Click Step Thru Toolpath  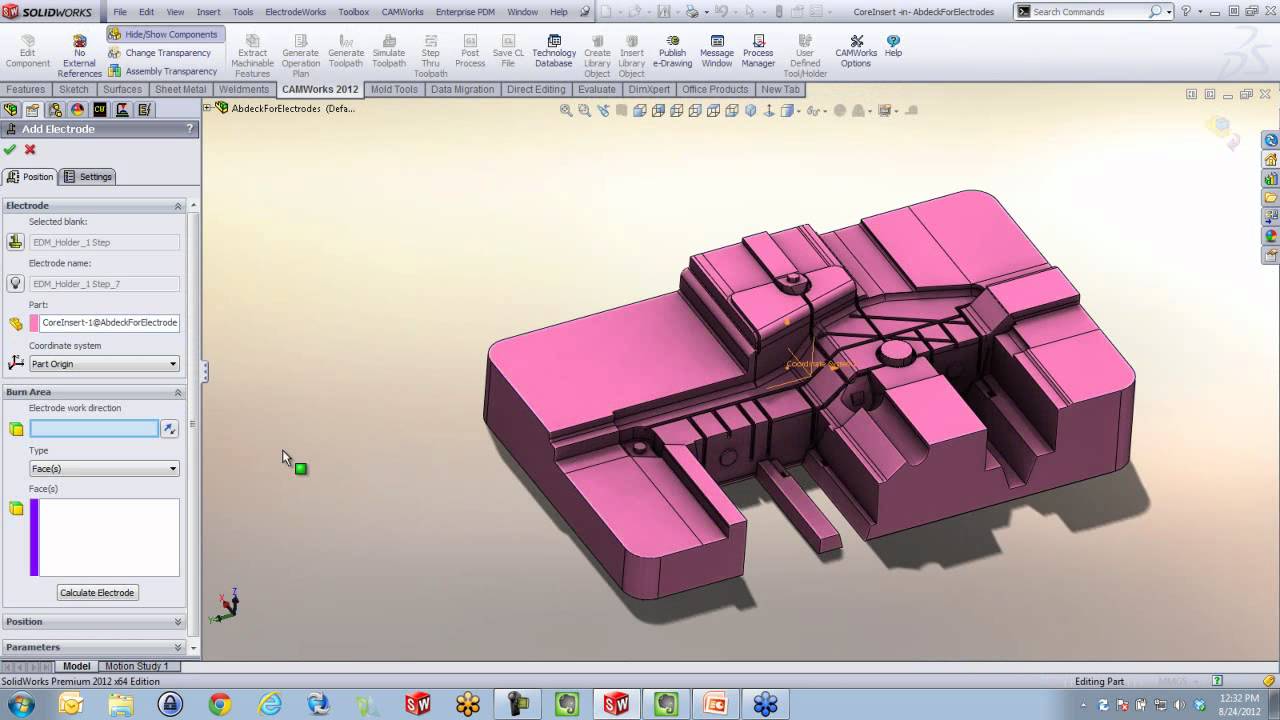(431, 56)
